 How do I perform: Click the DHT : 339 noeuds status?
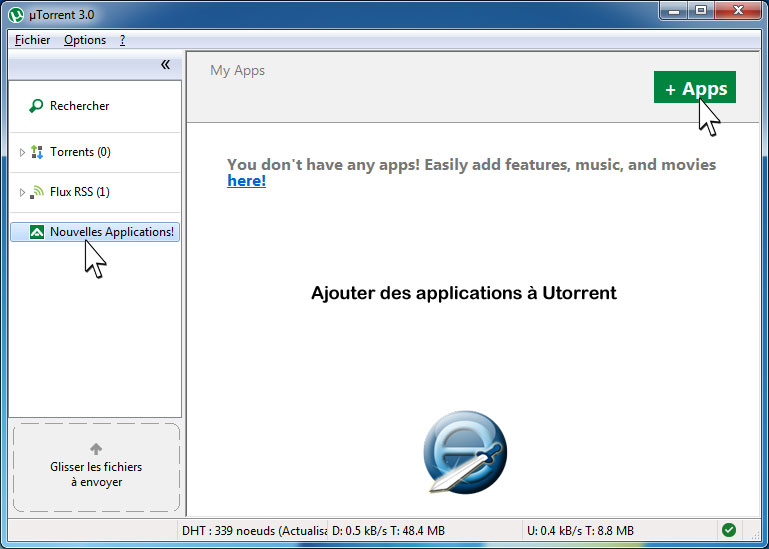254,530
